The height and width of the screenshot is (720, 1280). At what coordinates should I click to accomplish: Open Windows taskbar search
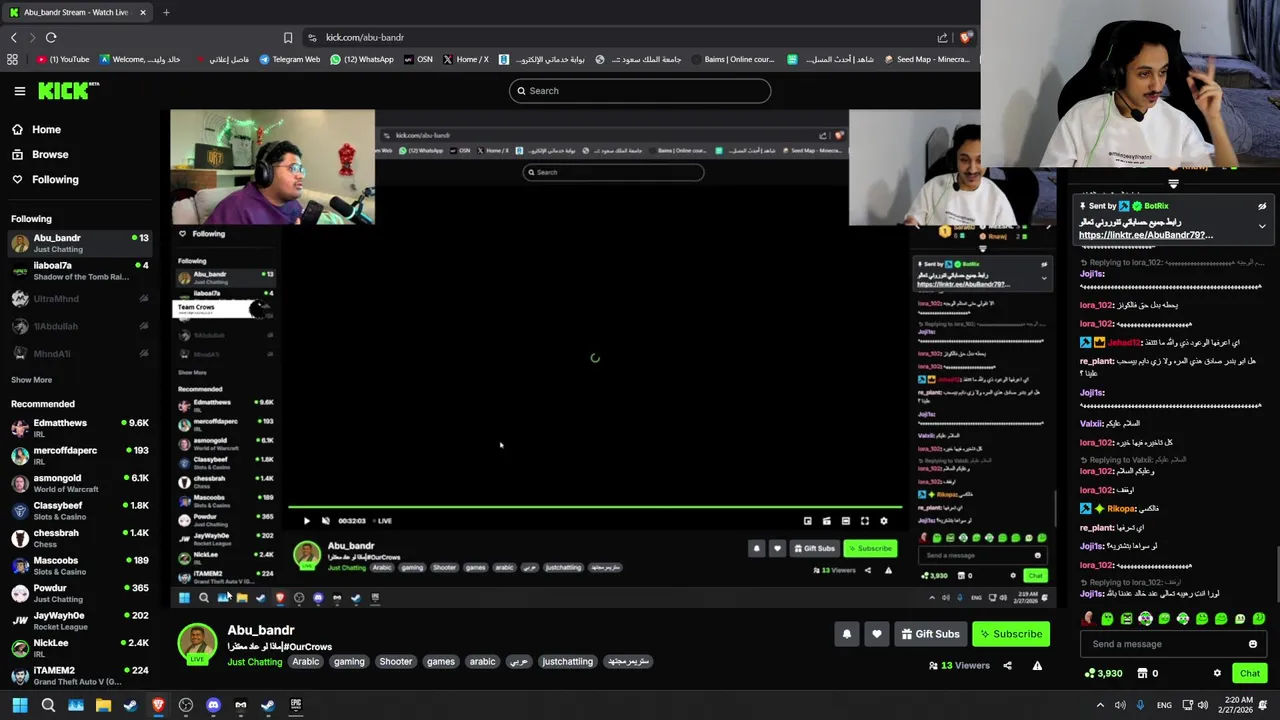48,705
